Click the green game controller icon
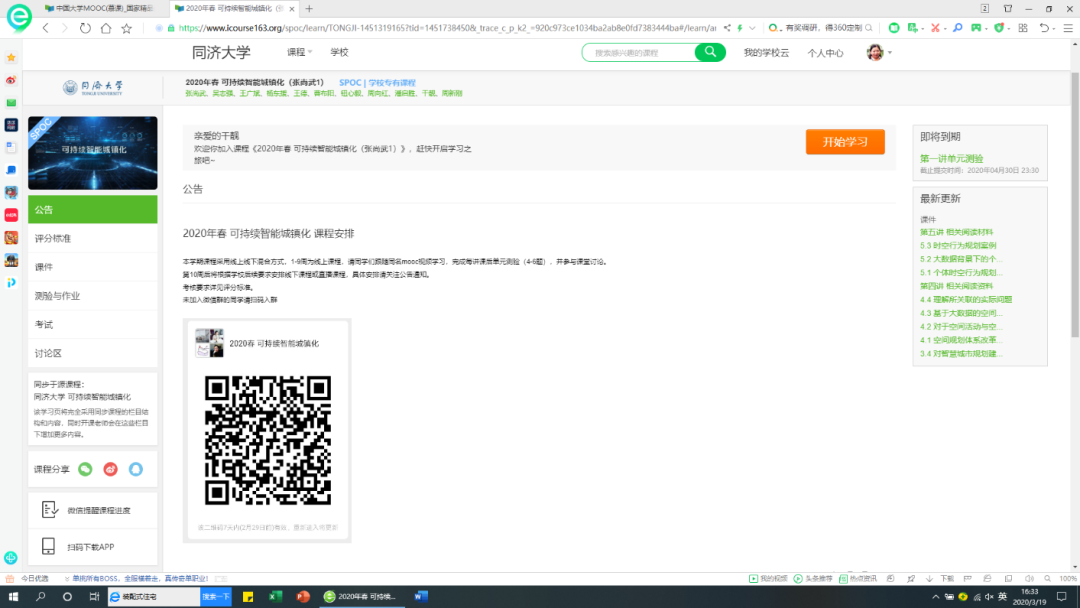This screenshot has width=1080, height=608. 976,28
